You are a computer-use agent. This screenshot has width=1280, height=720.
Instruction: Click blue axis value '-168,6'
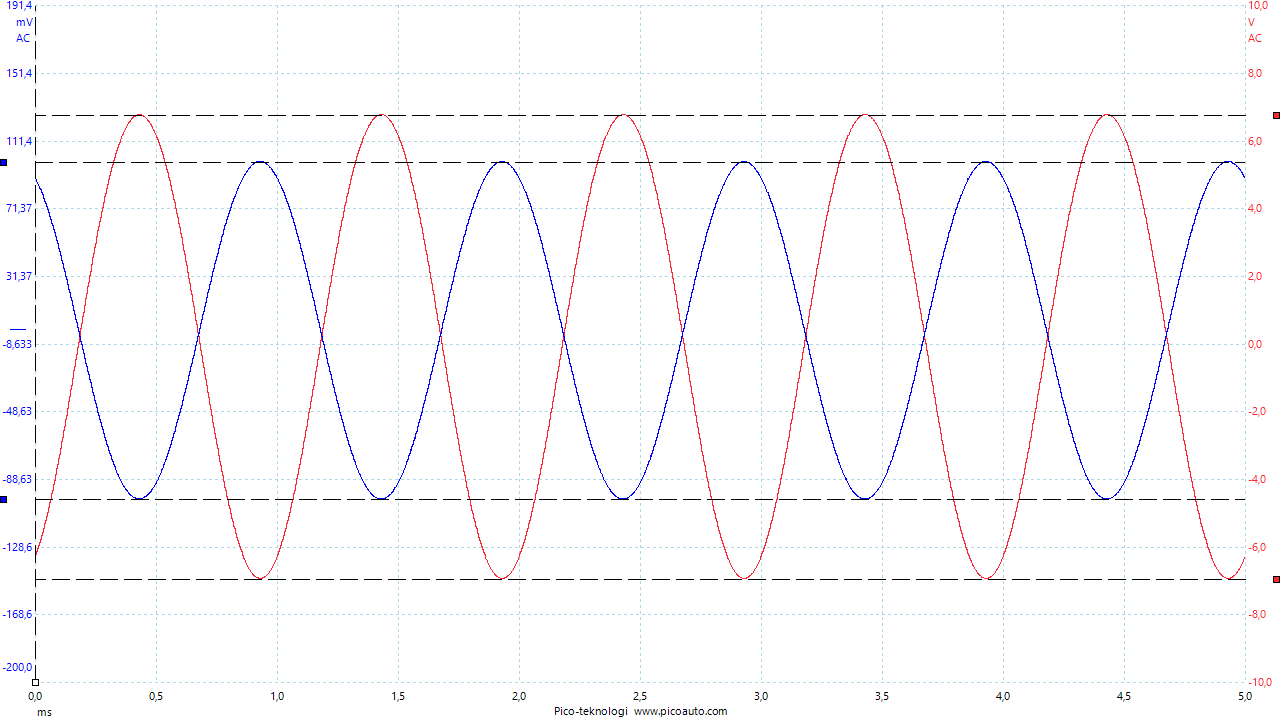pyautogui.click(x=18, y=614)
